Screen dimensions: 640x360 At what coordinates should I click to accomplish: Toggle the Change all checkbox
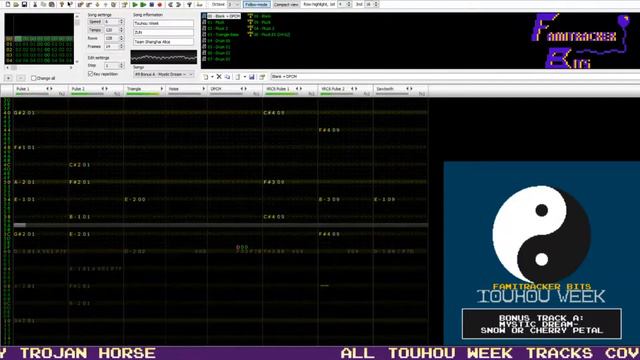[34, 78]
